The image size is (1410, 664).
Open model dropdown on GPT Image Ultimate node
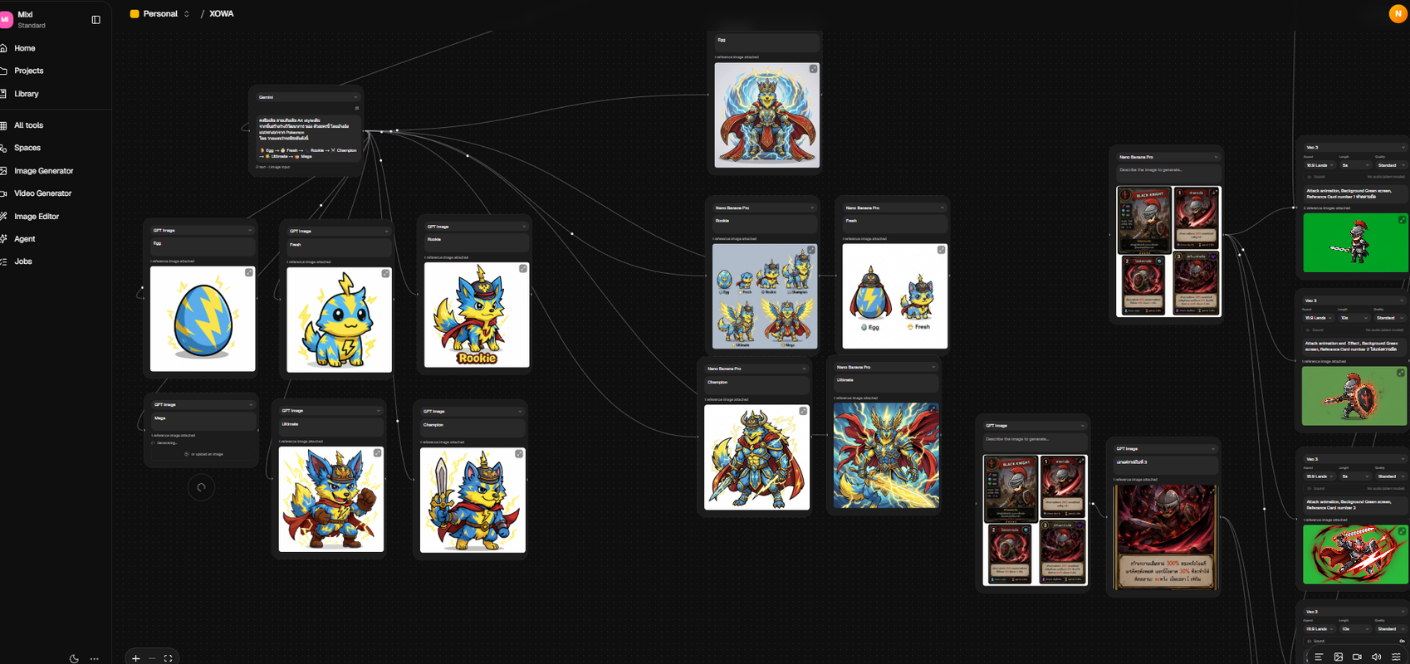331,411
